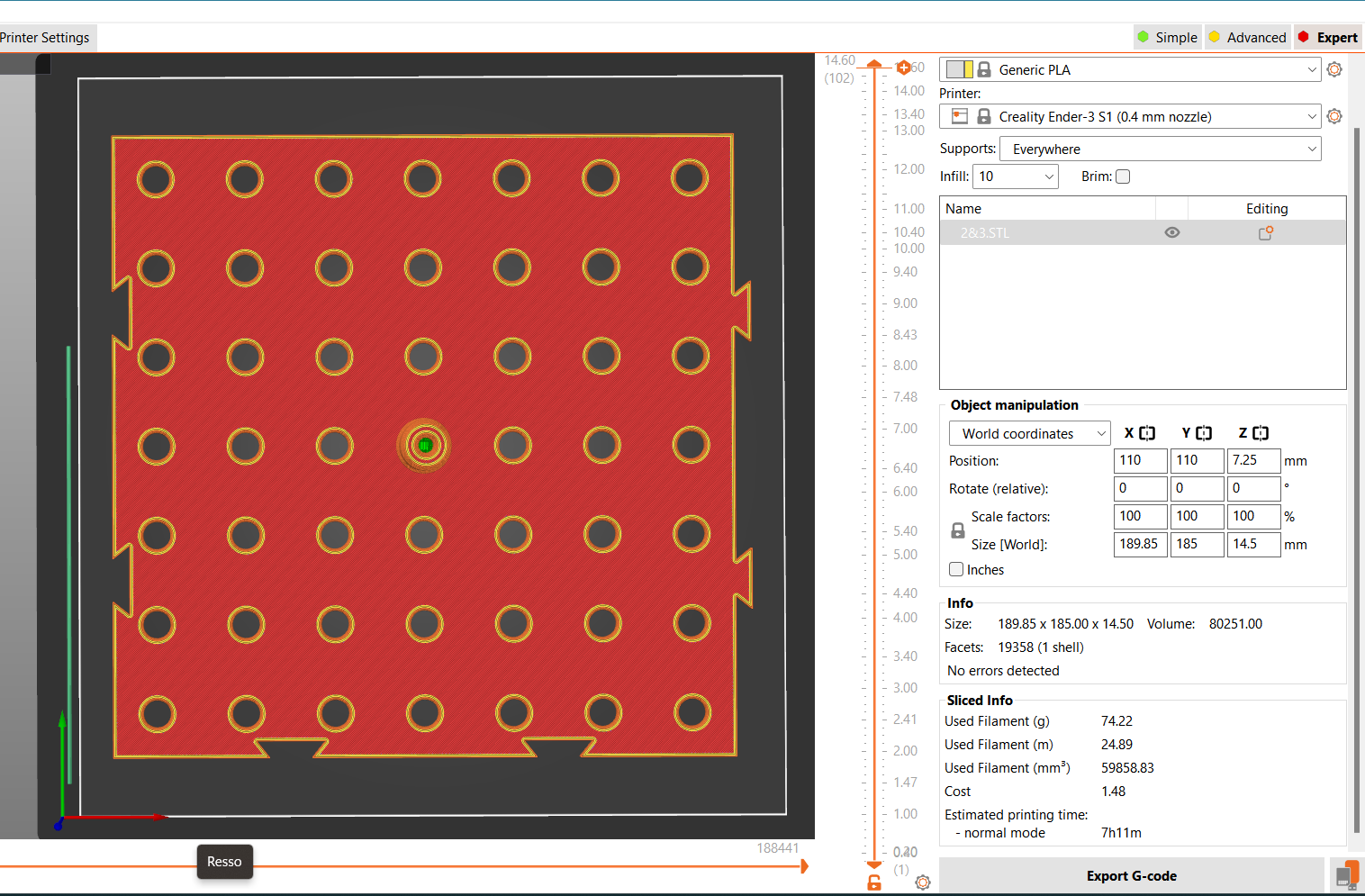Open filament settings gear beside Generic PLA

pyautogui.click(x=1334, y=69)
